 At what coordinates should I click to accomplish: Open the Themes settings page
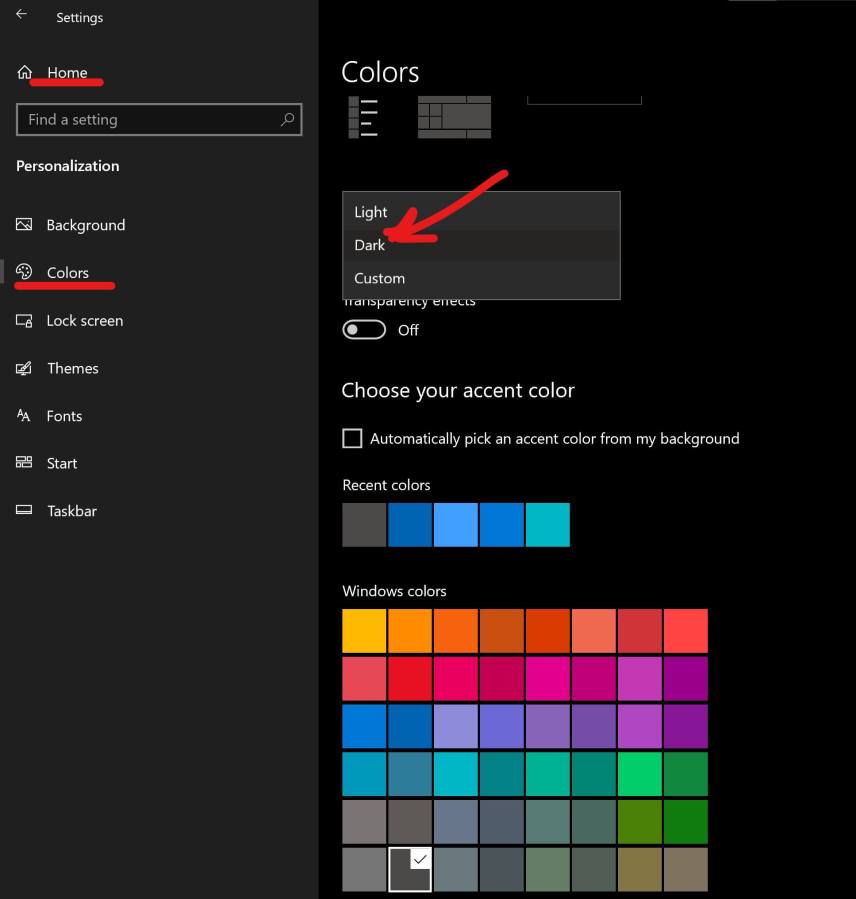(x=72, y=368)
